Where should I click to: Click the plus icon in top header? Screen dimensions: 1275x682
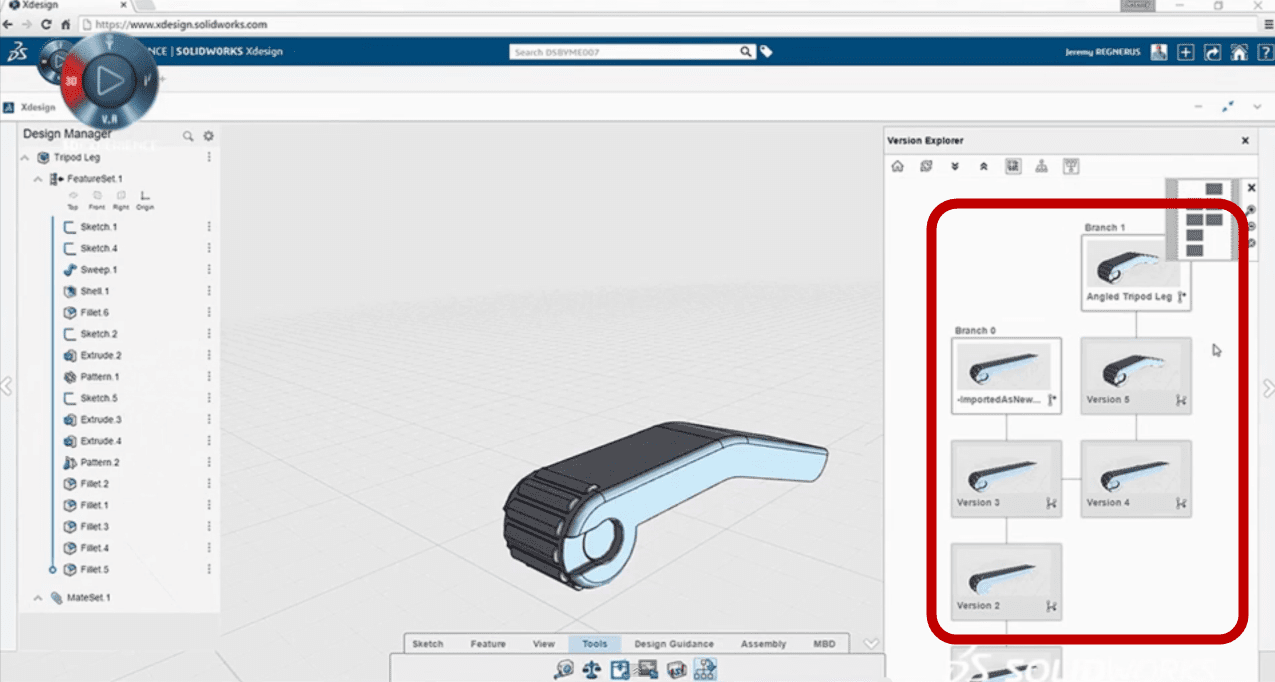(1185, 53)
